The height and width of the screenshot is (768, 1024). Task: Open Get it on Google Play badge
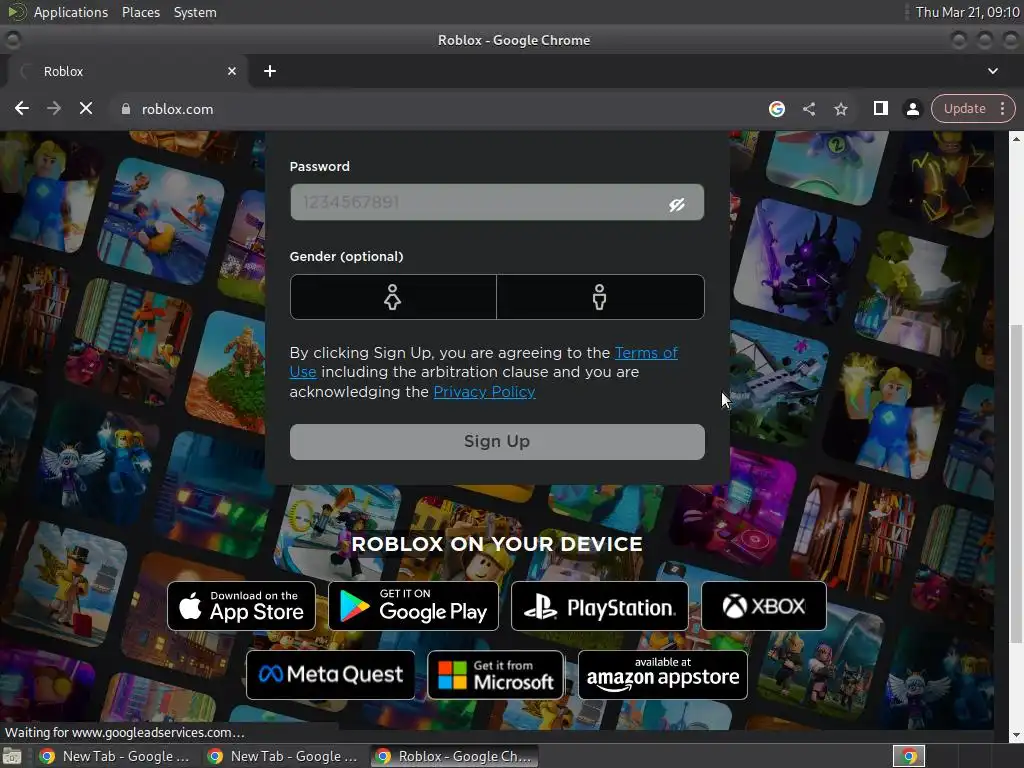coord(413,606)
